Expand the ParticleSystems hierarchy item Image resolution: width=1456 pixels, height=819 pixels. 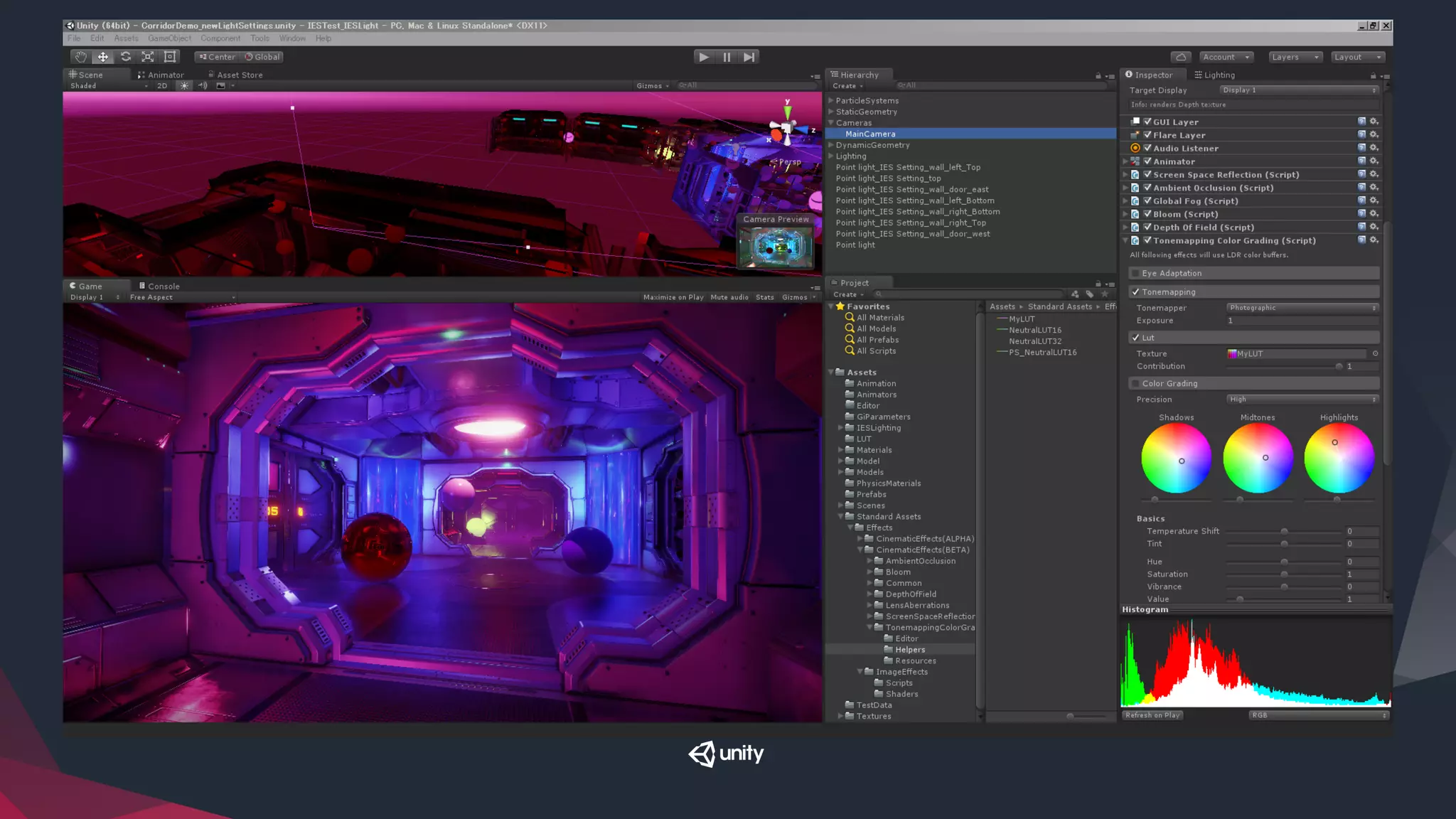(831, 101)
